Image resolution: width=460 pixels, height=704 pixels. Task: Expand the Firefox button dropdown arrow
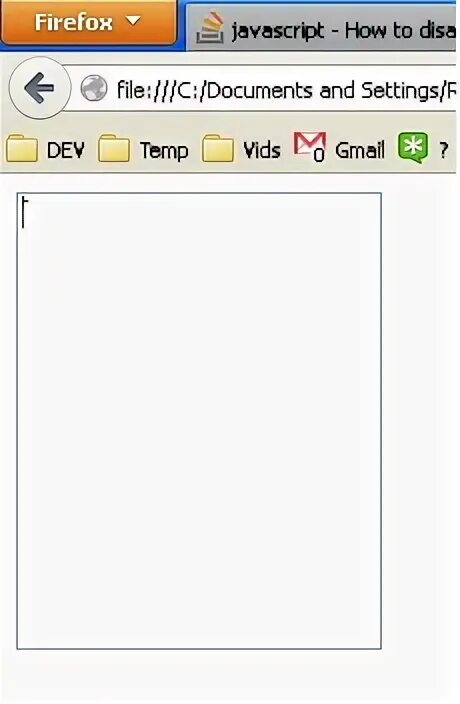(133, 21)
